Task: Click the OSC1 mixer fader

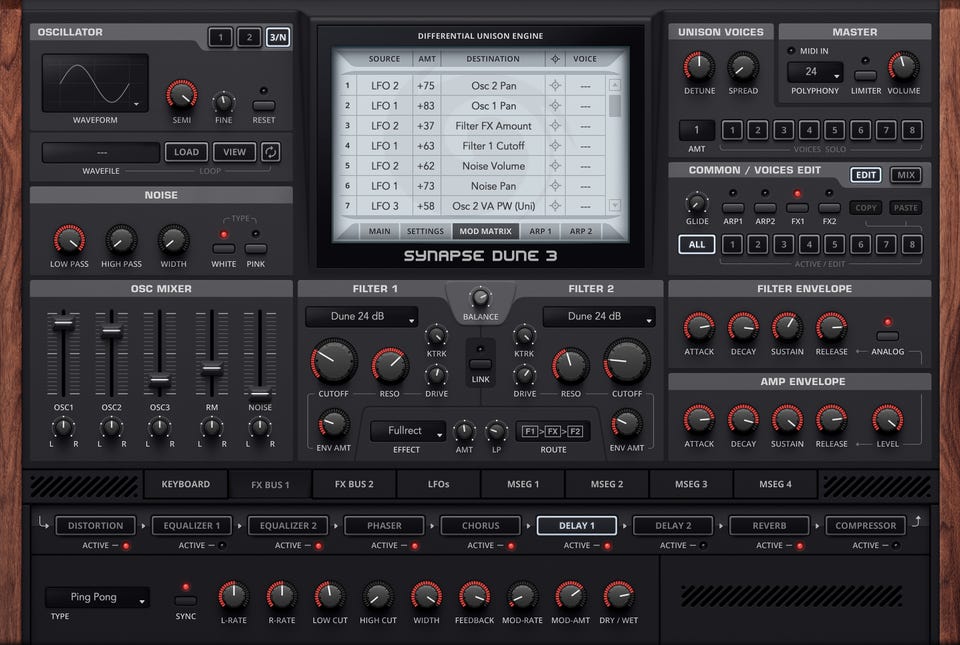Action: [63, 324]
